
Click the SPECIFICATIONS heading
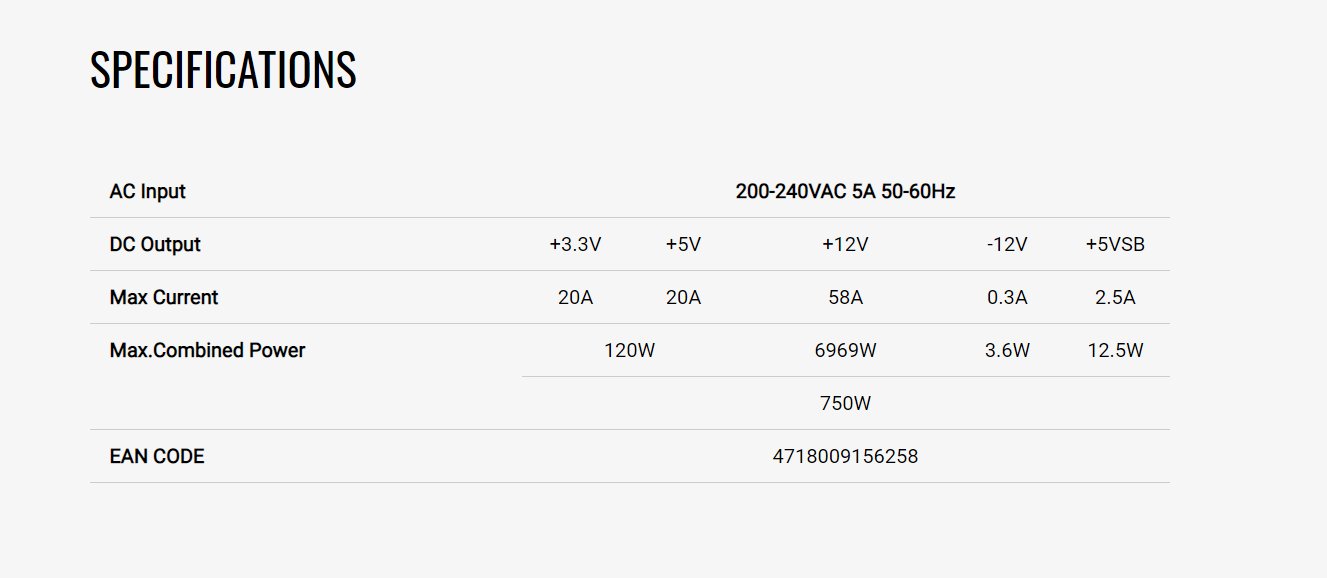click(223, 71)
